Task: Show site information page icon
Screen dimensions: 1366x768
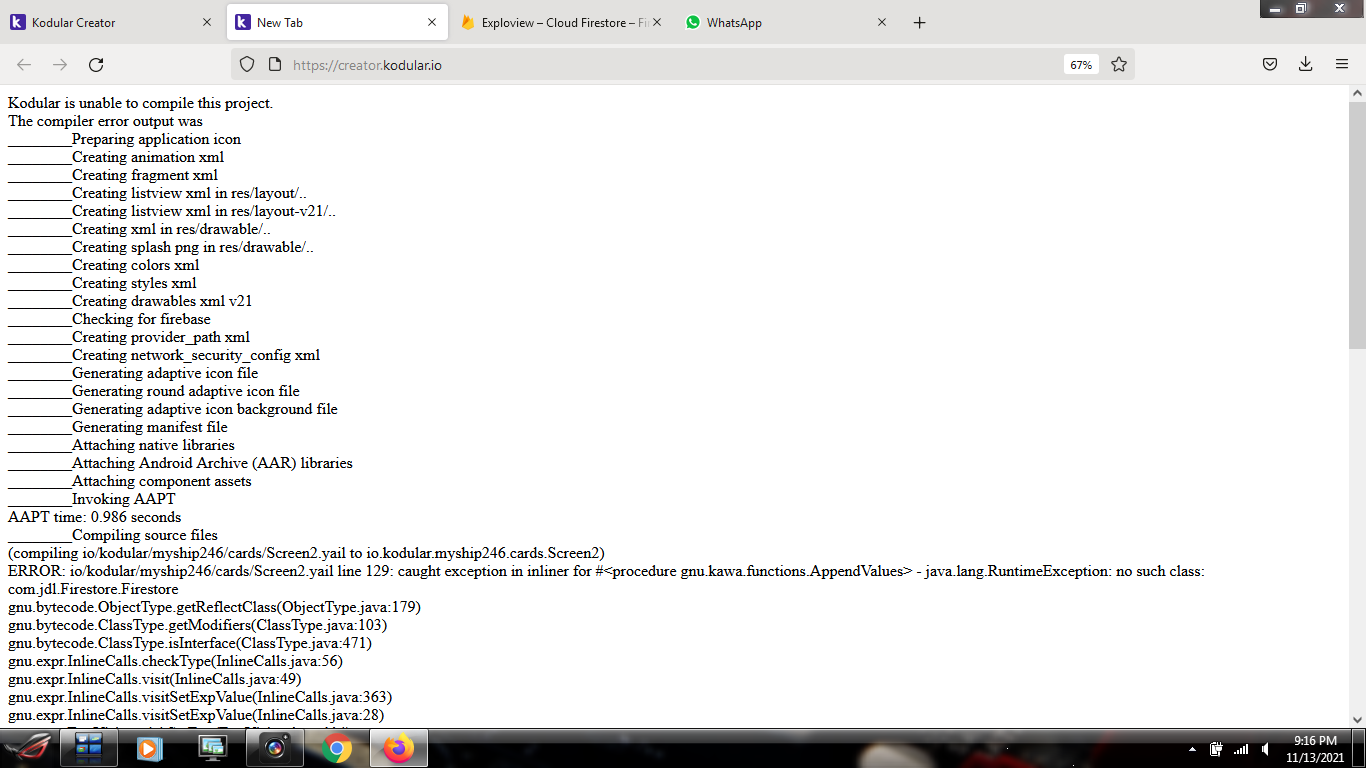Action: (275, 64)
